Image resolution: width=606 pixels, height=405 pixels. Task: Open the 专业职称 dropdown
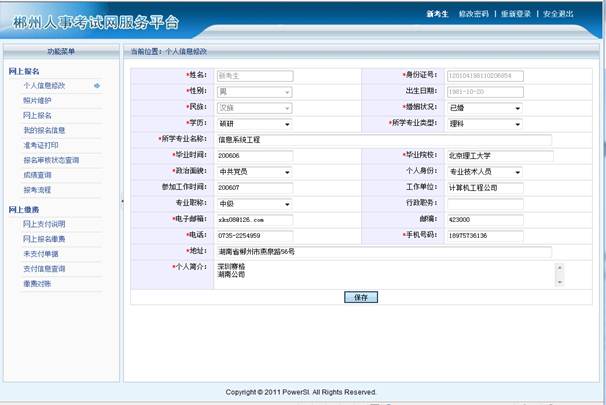pos(287,203)
